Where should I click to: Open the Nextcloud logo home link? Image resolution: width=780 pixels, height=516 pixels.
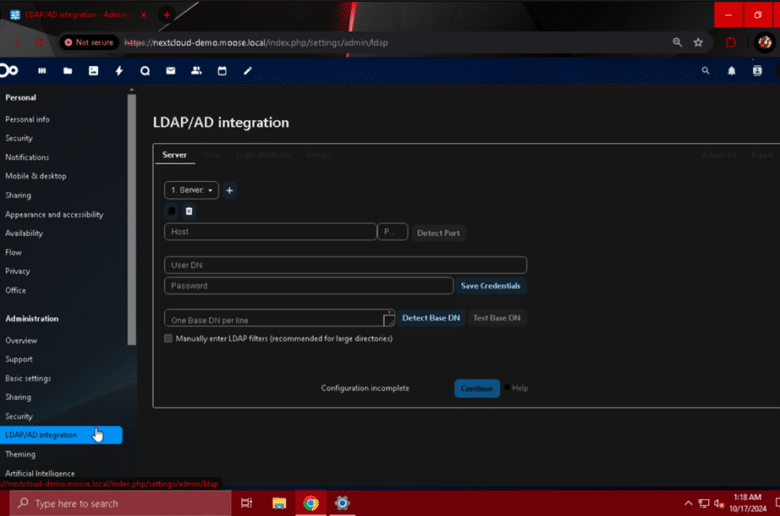(9, 71)
